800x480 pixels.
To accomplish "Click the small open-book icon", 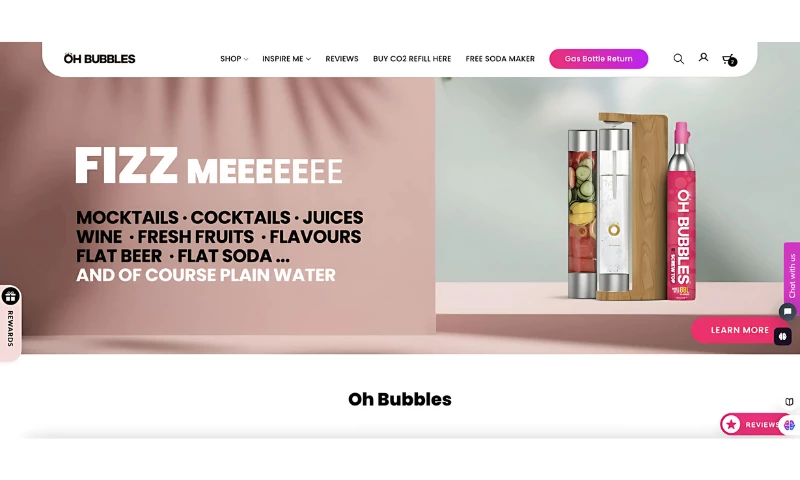I will click(789, 401).
